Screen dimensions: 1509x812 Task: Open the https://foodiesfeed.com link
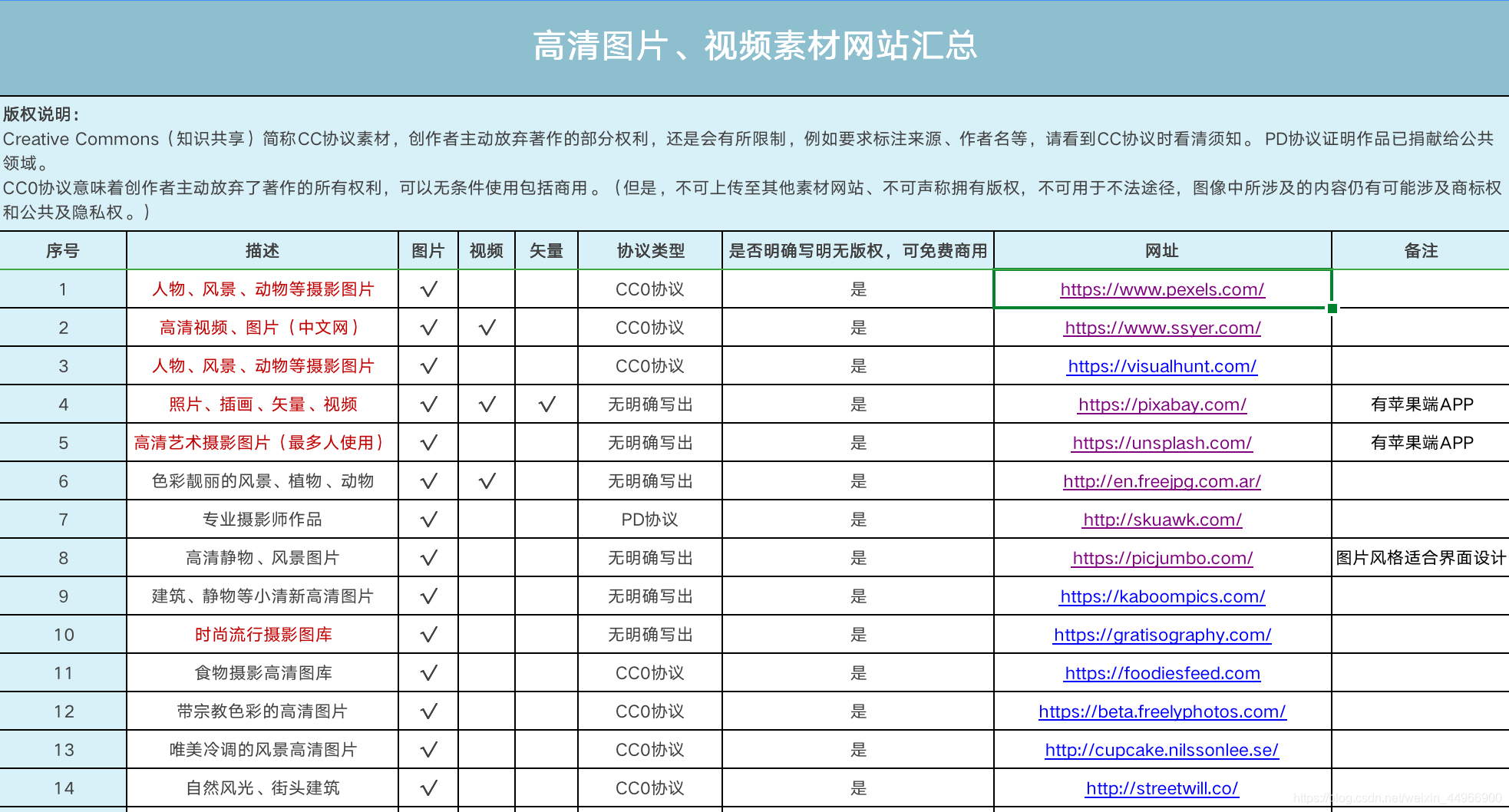tap(1162, 673)
